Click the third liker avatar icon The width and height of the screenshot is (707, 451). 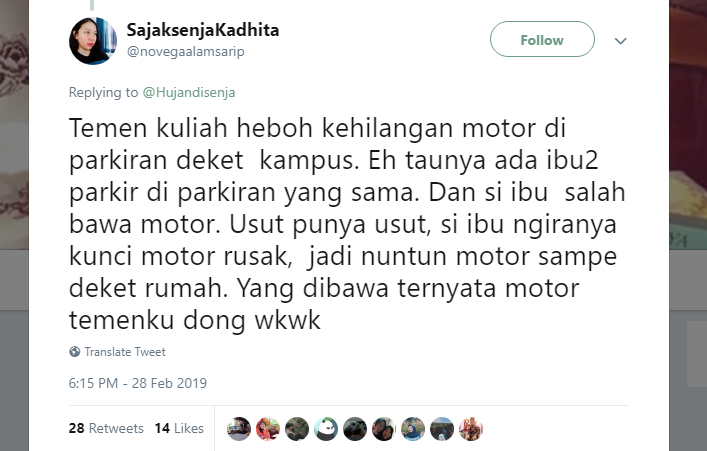click(297, 428)
